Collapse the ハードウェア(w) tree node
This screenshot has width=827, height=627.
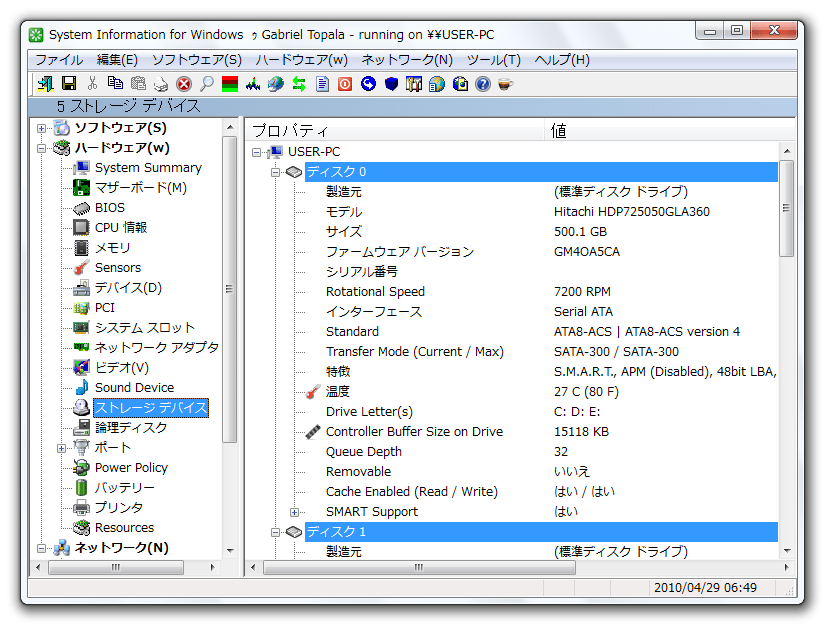(41, 148)
